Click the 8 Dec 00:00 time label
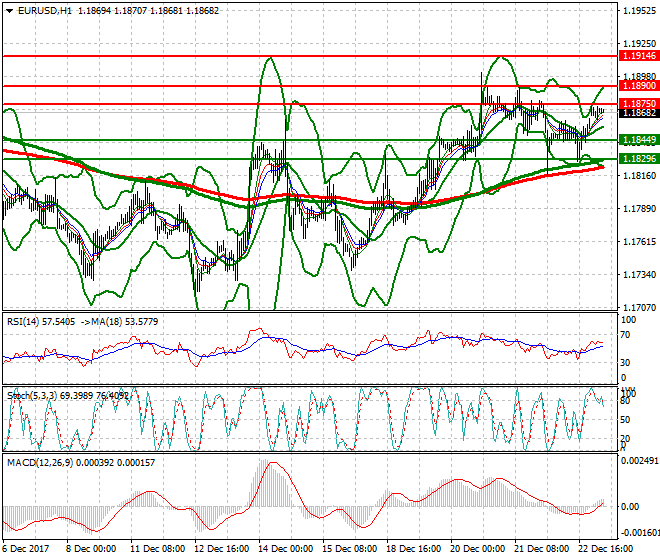 91,549
